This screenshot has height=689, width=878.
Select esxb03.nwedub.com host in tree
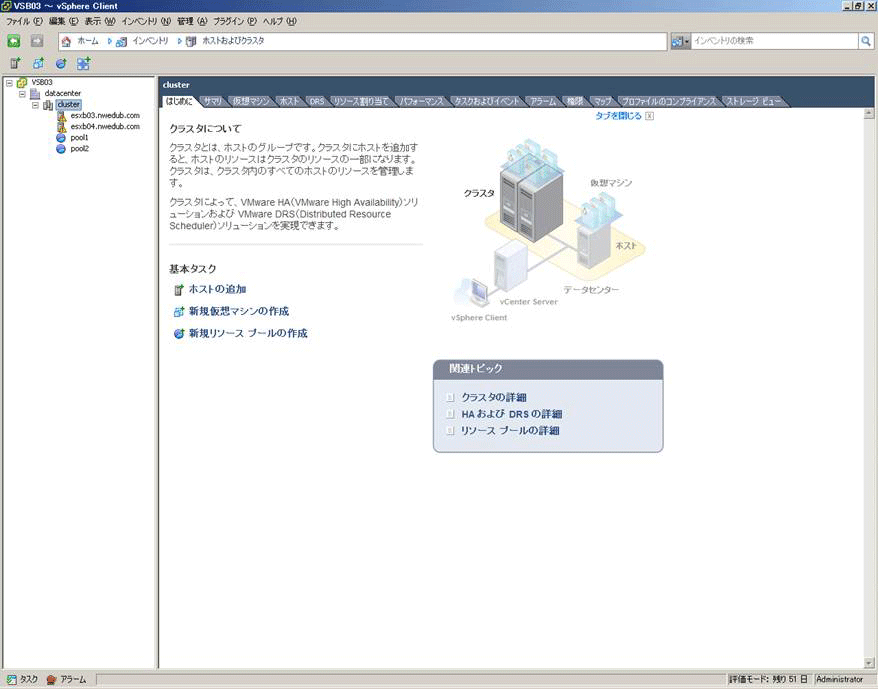[105, 115]
